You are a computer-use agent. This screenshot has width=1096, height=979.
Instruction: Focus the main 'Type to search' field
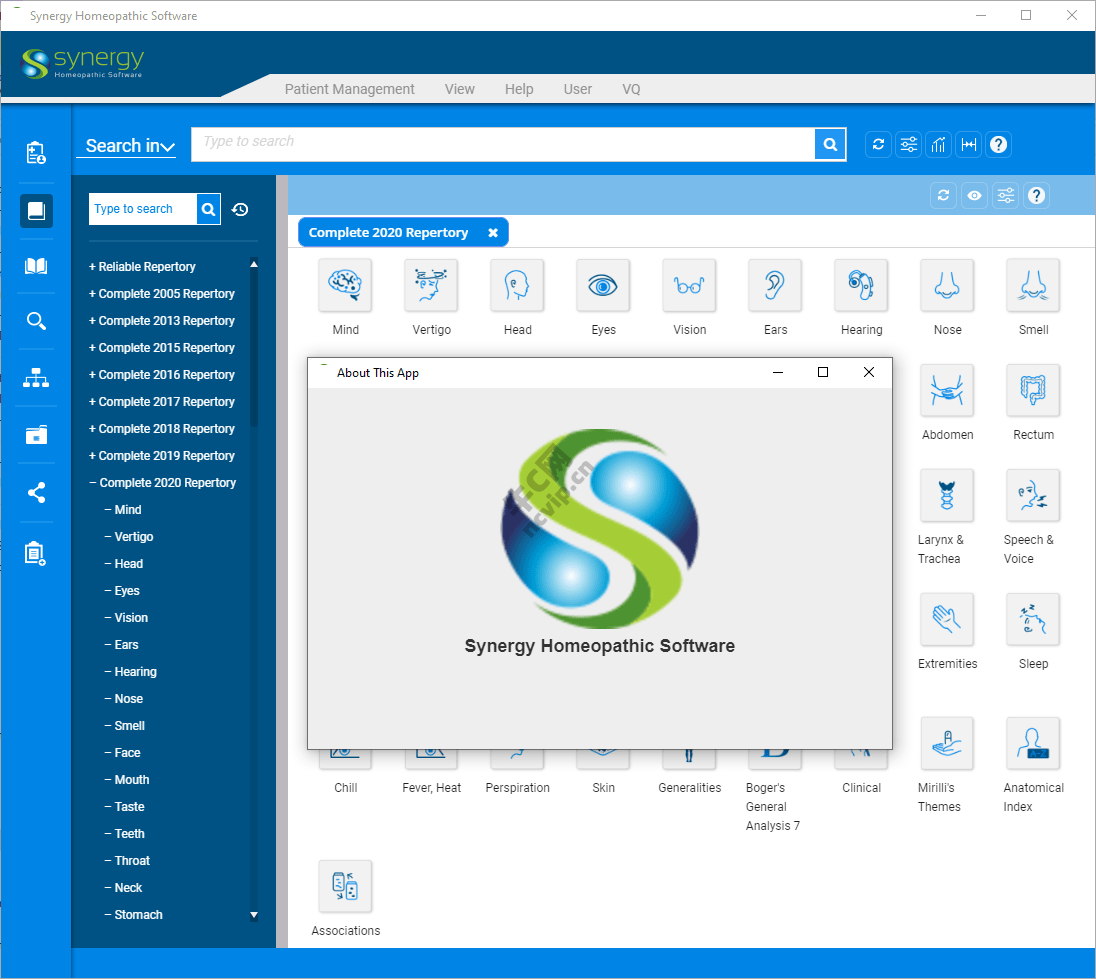tap(503, 145)
